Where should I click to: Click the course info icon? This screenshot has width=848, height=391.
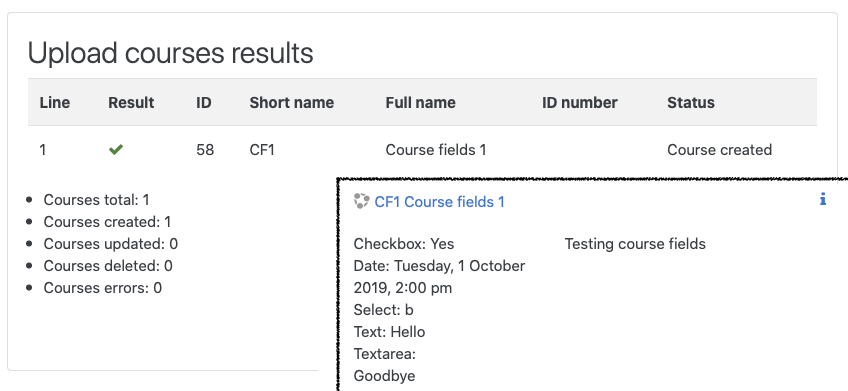point(823,199)
